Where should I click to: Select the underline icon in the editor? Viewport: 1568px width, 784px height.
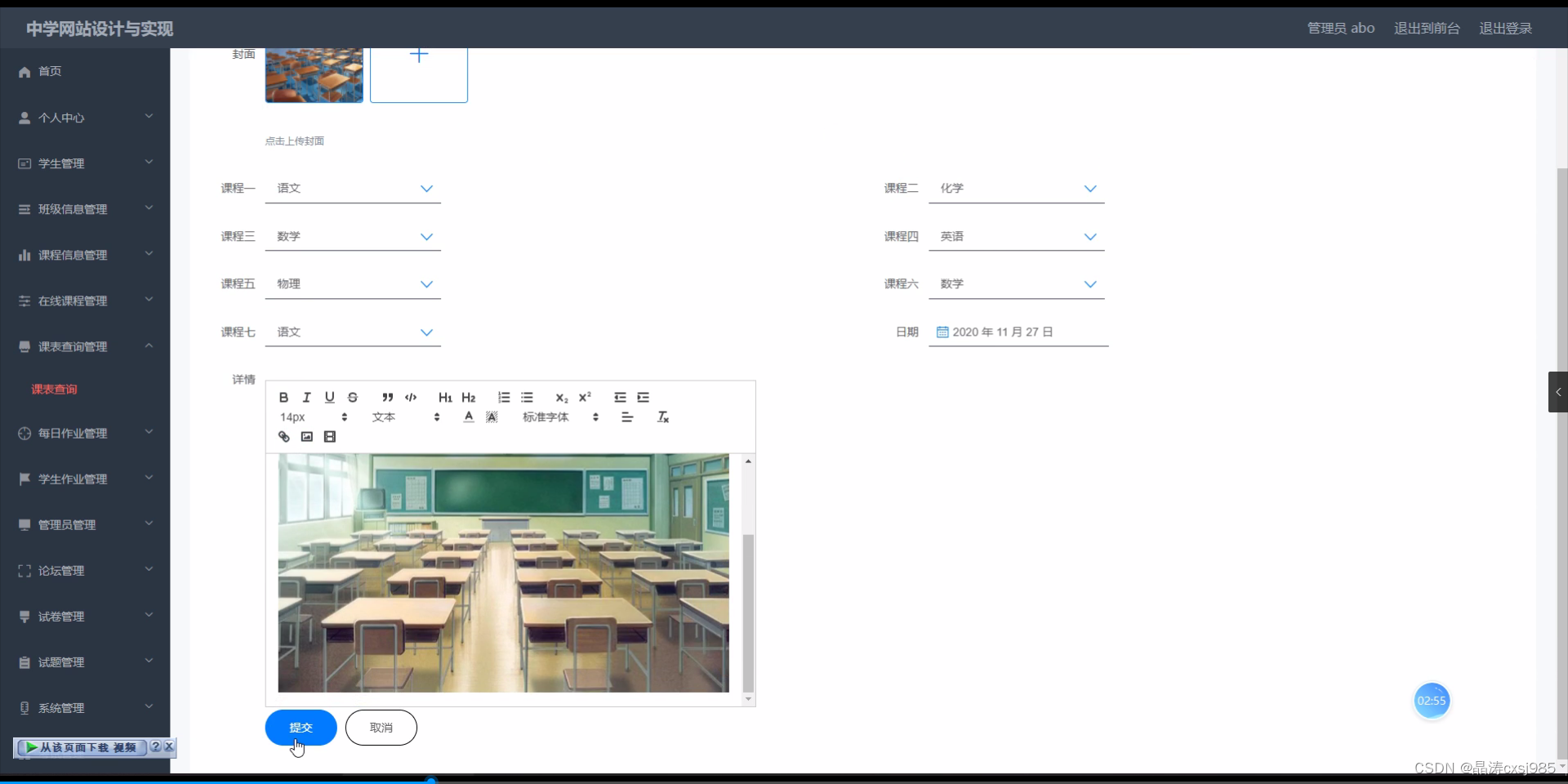click(330, 398)
